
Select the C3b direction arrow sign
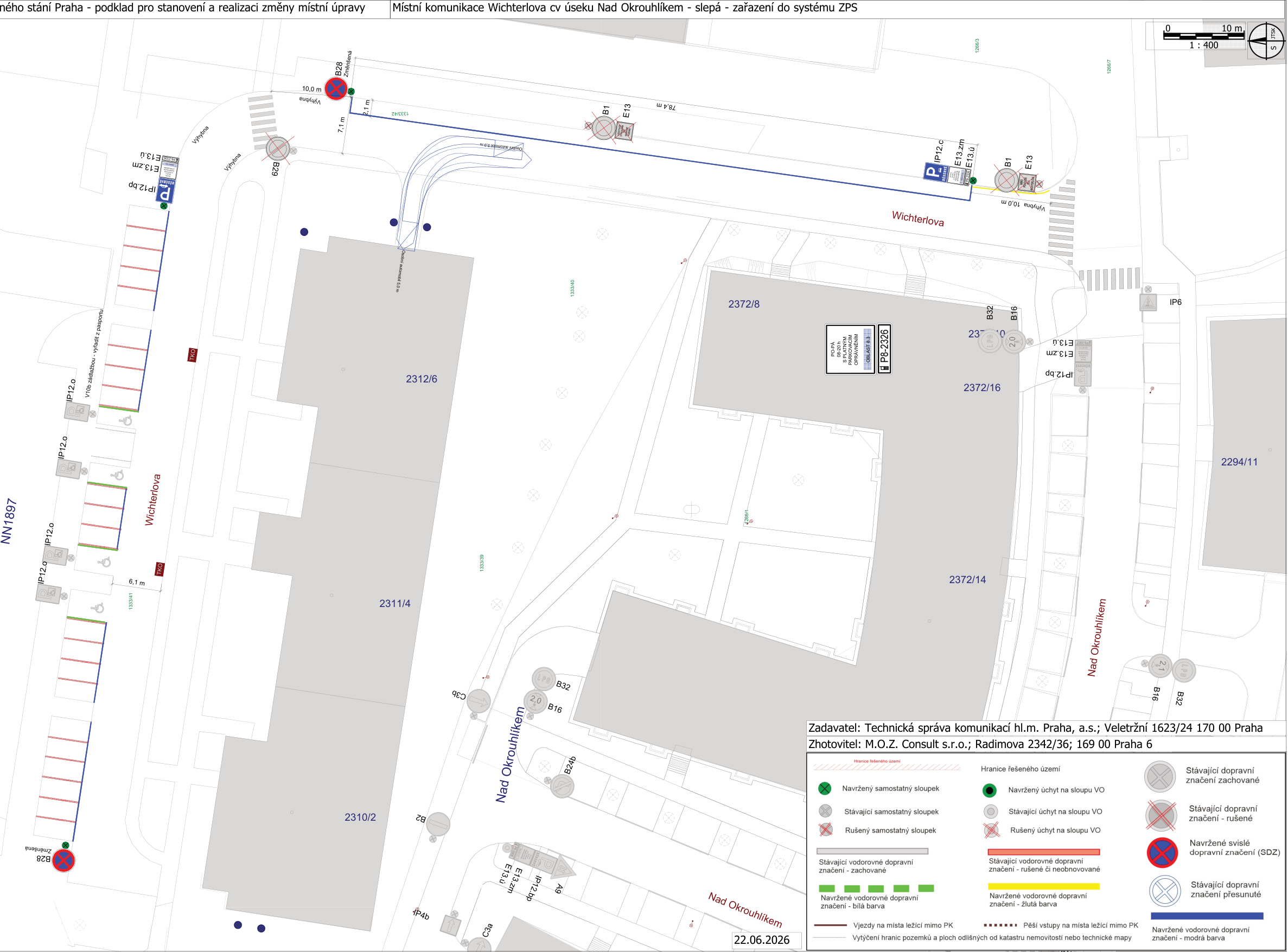(479, 701)
